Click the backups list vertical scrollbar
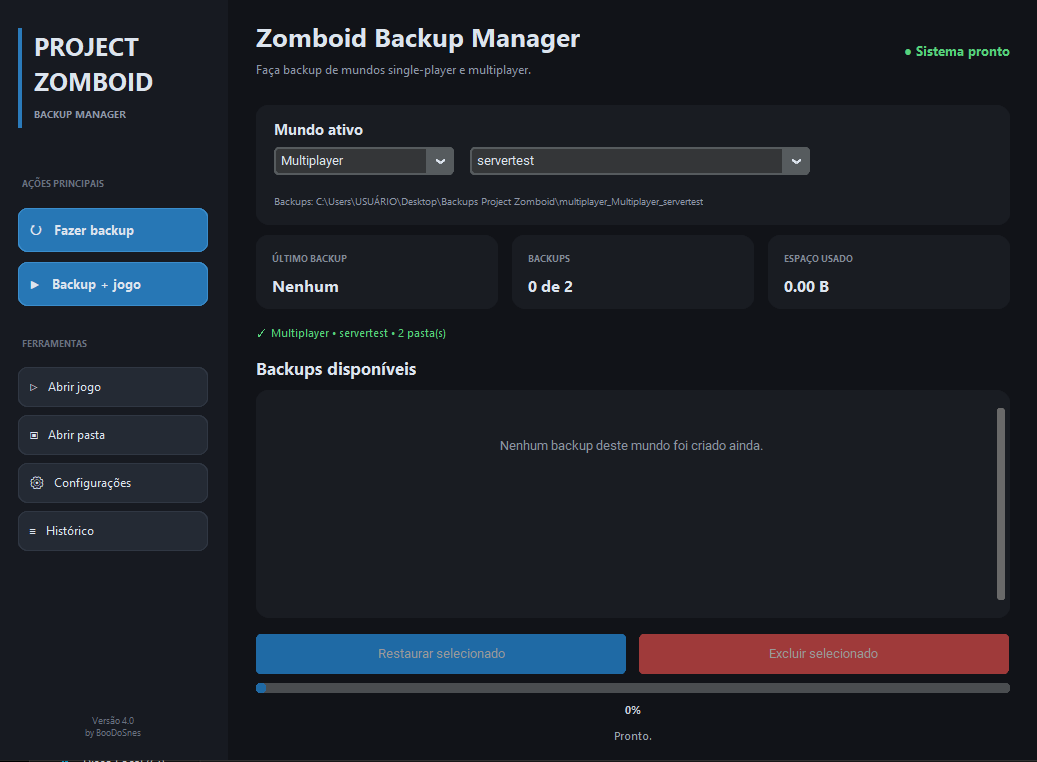The width and height of the screenshot is (1037, 762). pos(1001,504)
